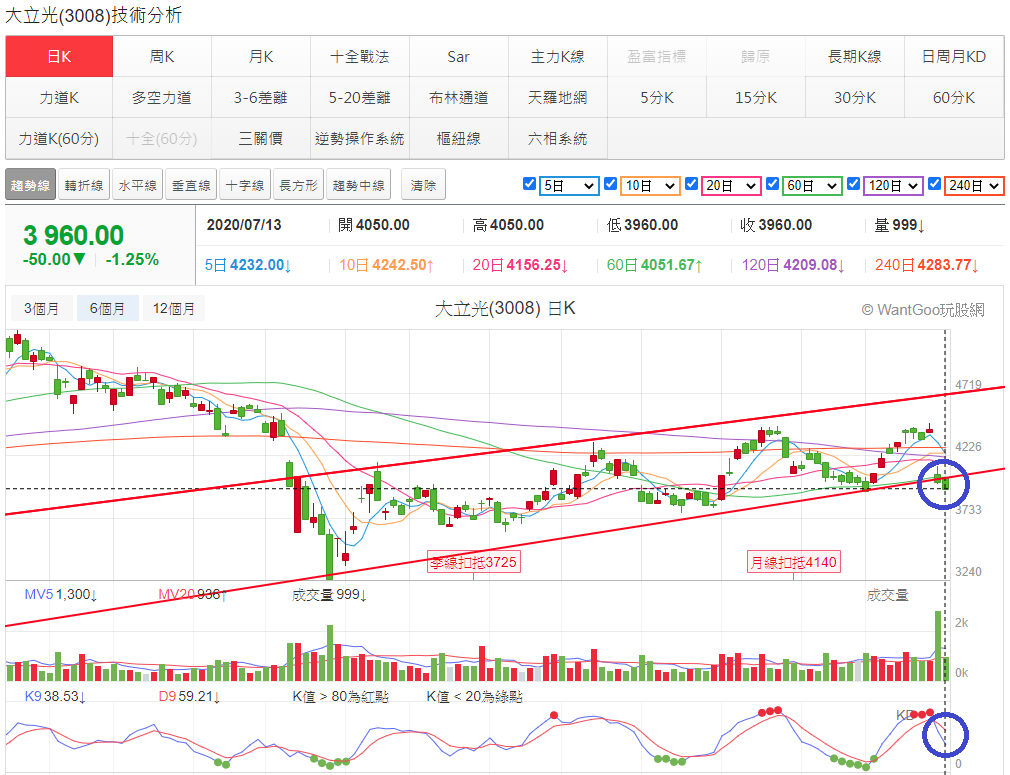1010x775 pixels.
Task: Click the MV5 1,300 volume reading
Action: (x=61, y=594)
